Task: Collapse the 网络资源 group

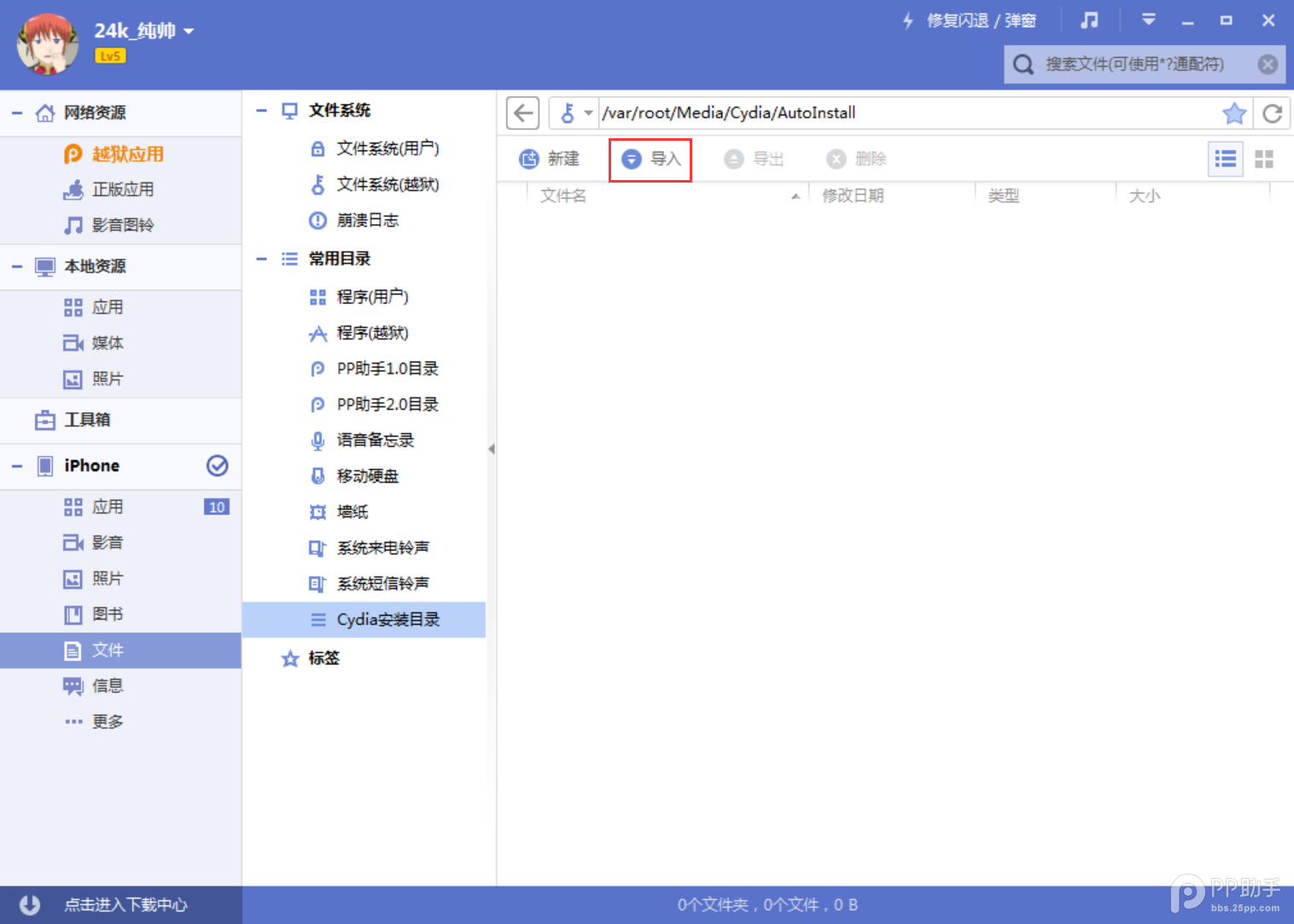Action: click(x=17, y=113)
